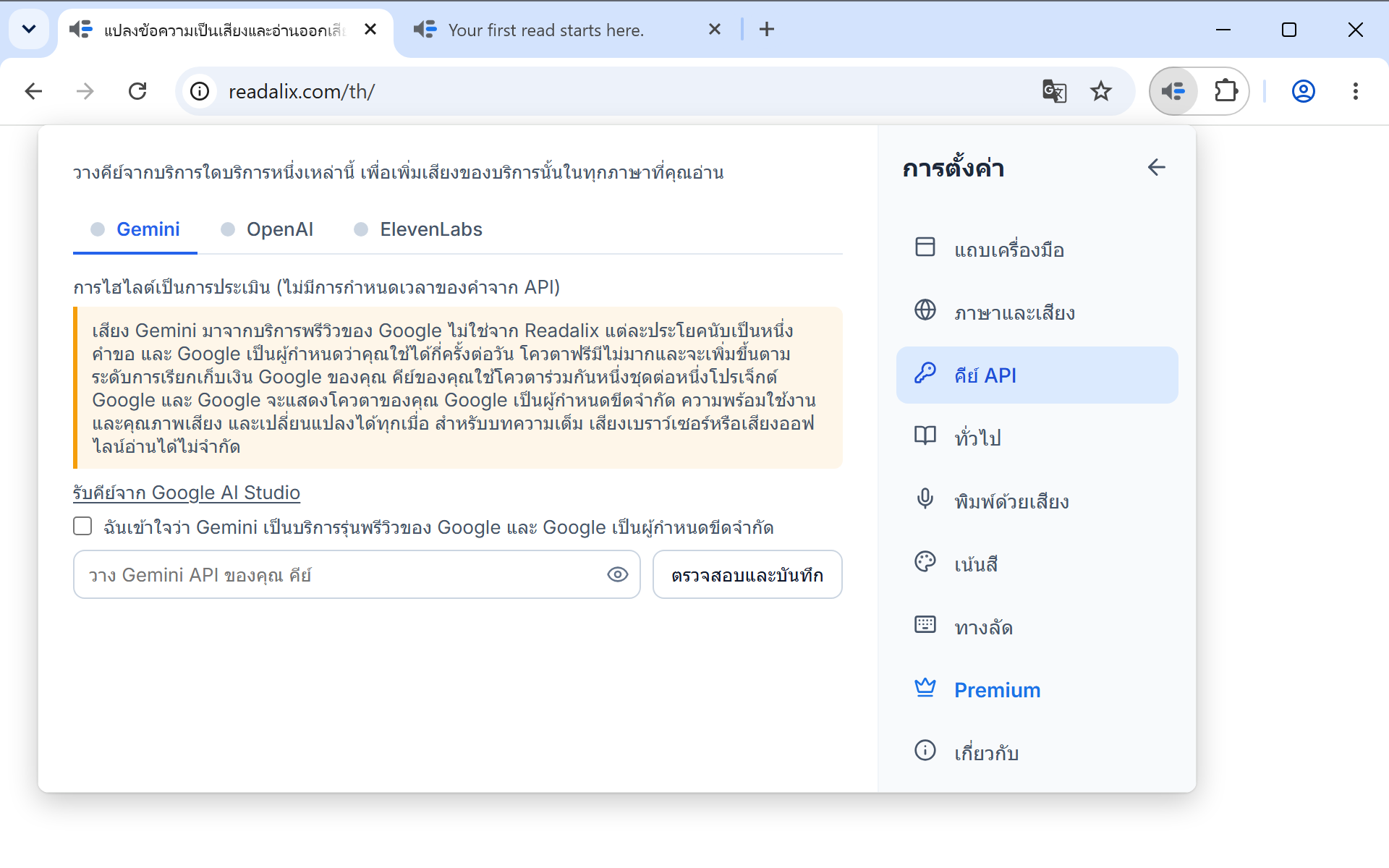Click the Gemini status dot
Viewport: 1389px width, 868px height.
click(98, 229)
